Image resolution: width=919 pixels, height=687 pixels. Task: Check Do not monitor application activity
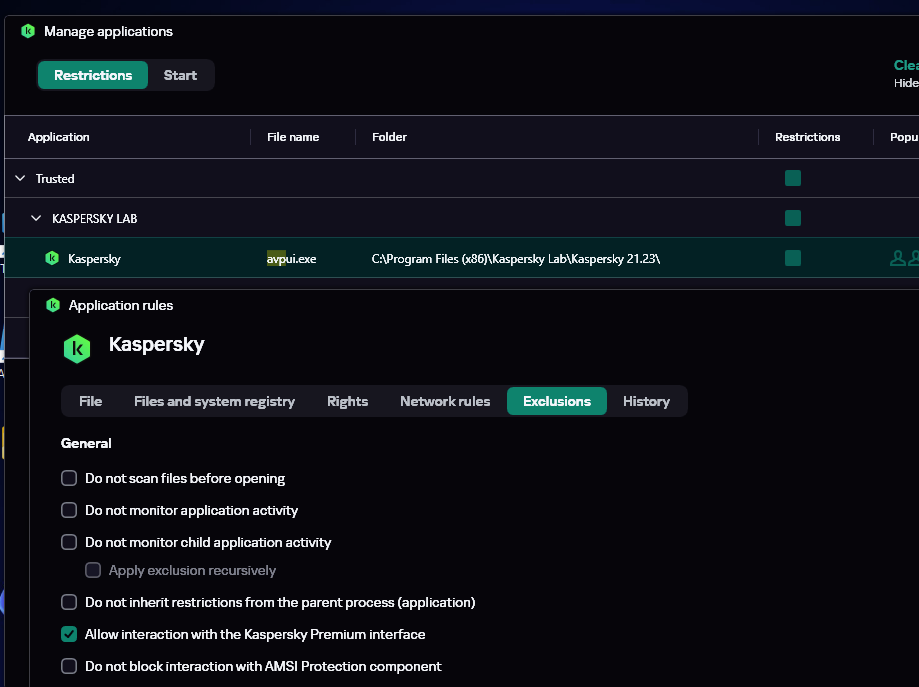click(x=69, y=511)
